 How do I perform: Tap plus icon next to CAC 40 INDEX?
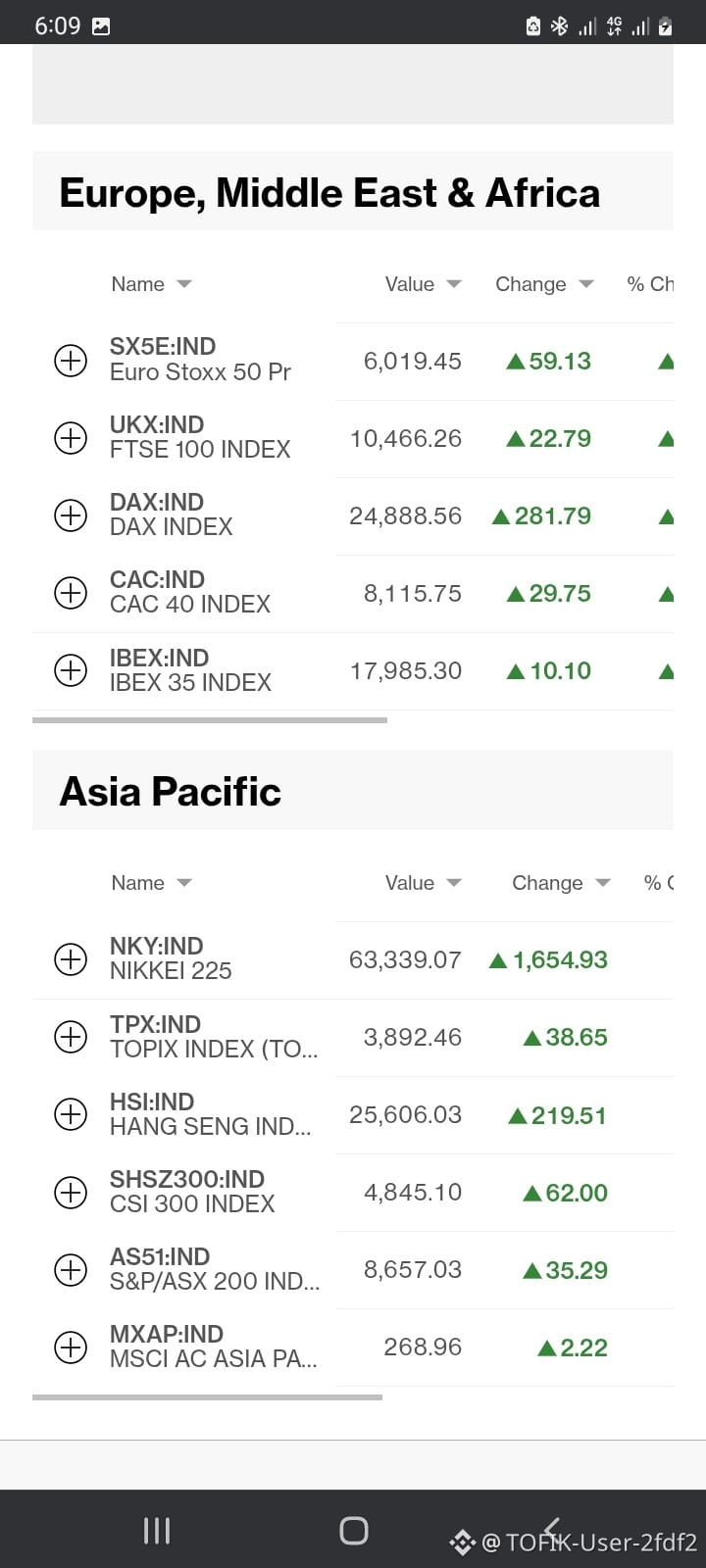click(x=70, y=593)
